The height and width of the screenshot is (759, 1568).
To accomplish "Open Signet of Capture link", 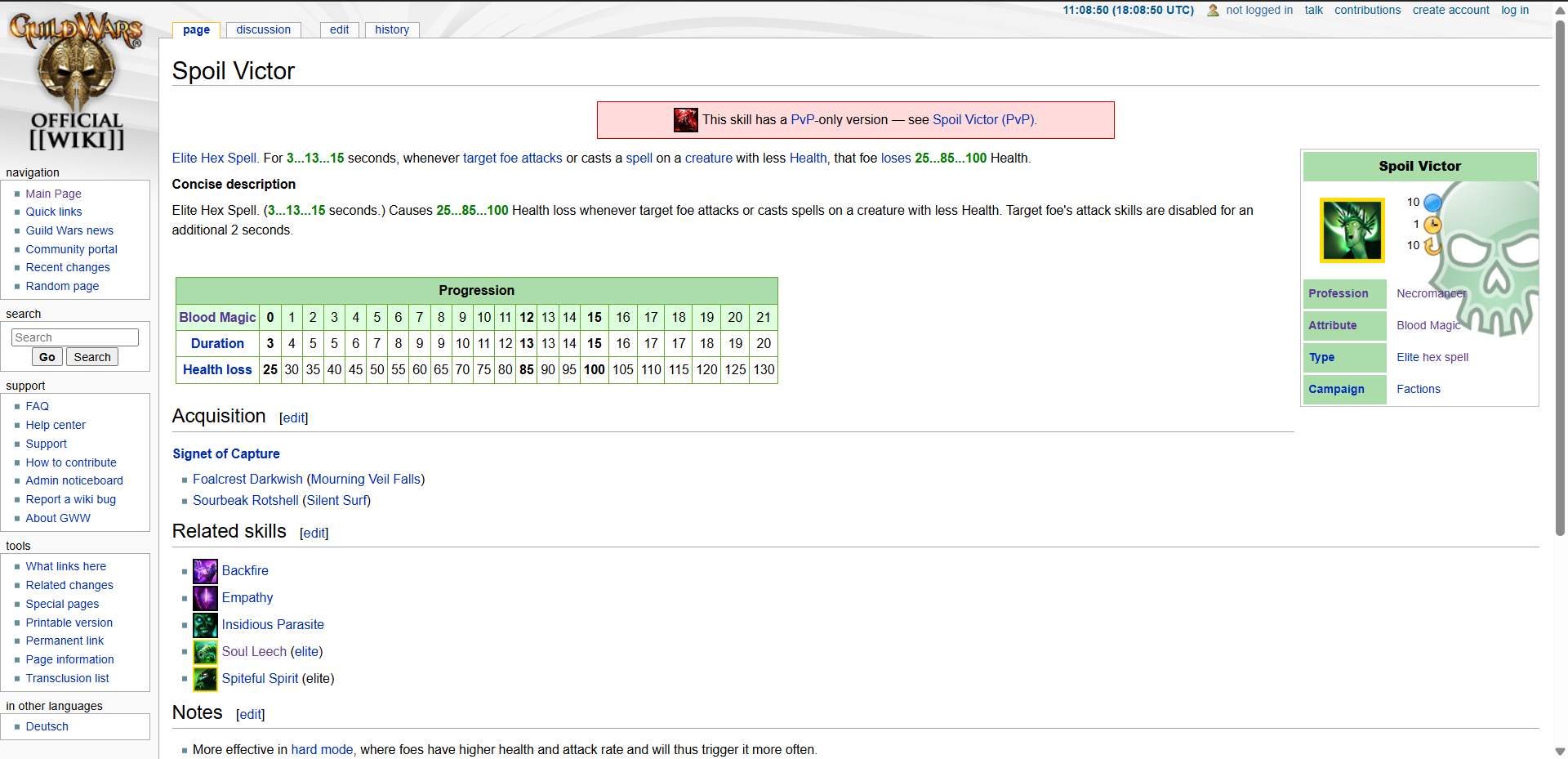I will (x=226, y=453).
